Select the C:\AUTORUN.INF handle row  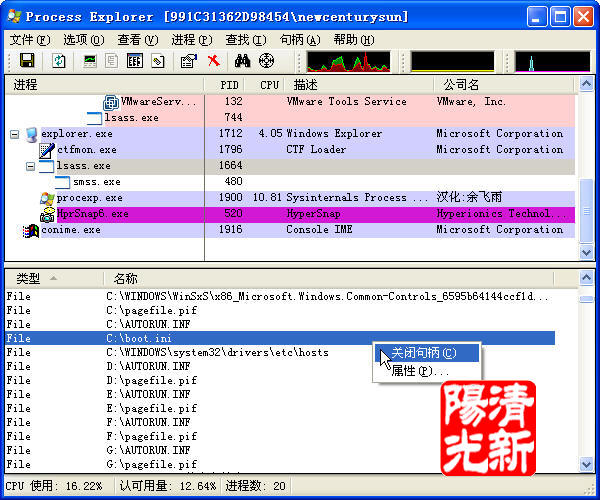(x=280, y=324)
